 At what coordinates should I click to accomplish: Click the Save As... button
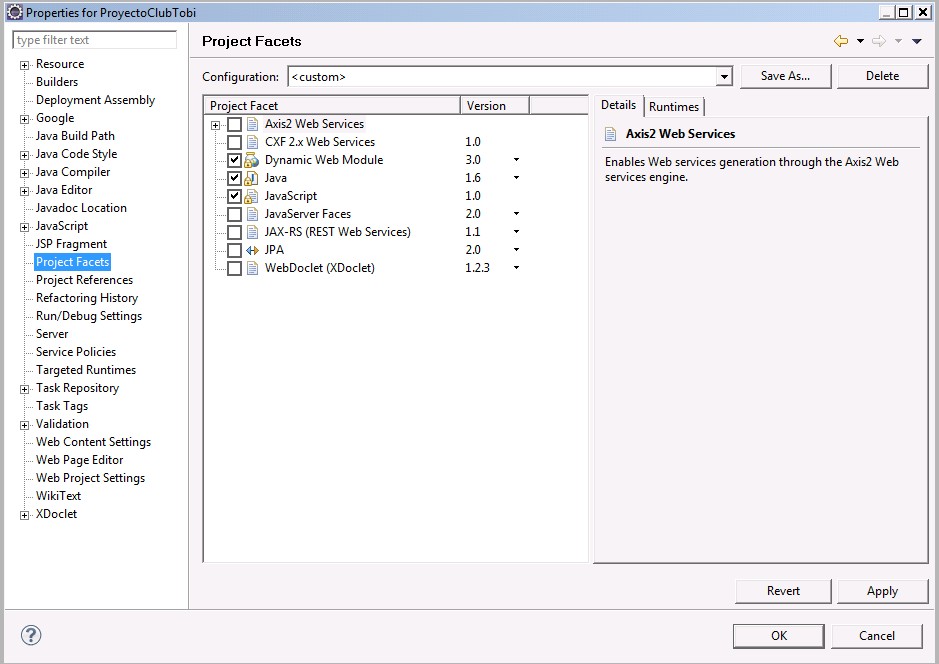[786, 76]
